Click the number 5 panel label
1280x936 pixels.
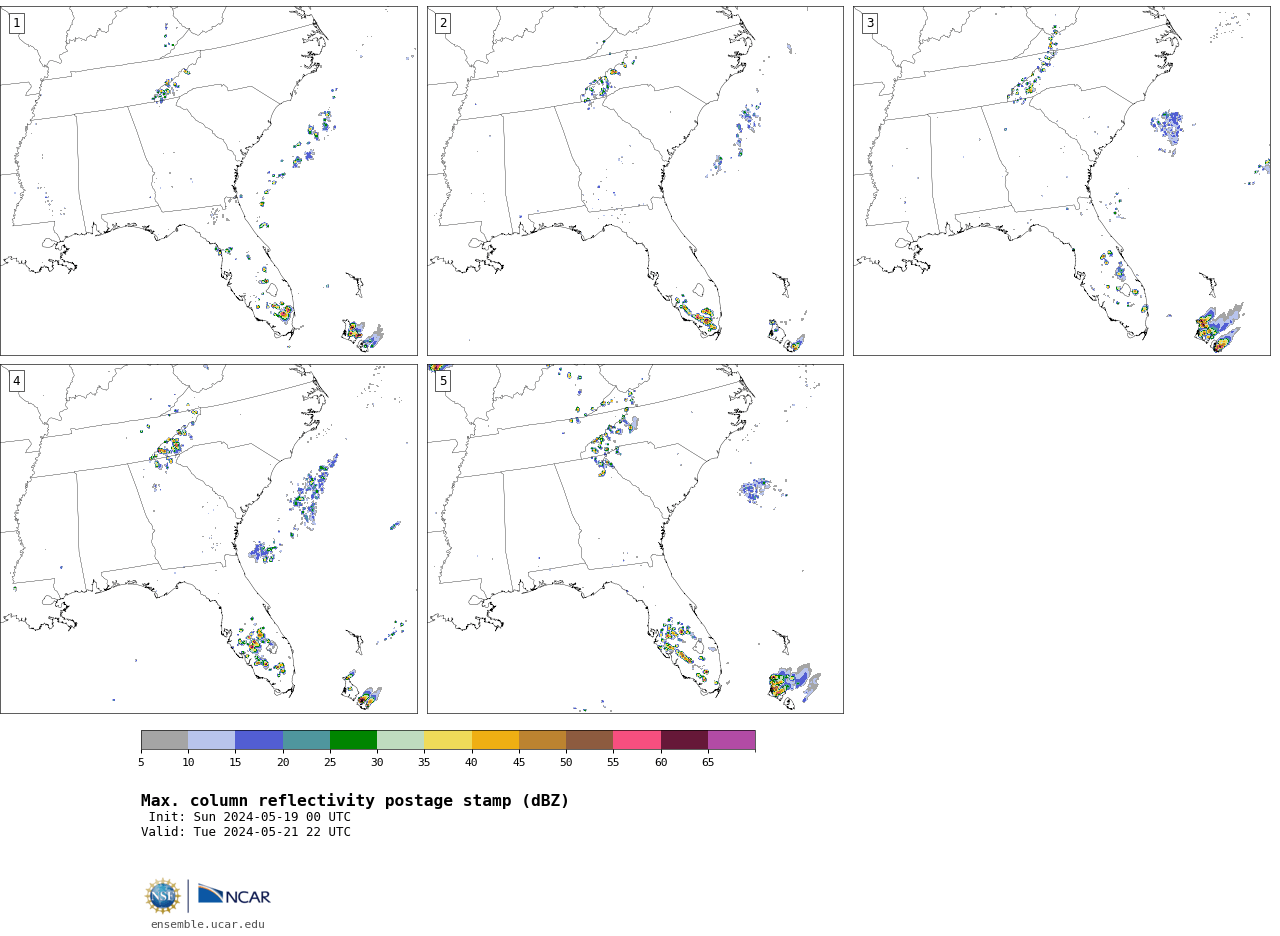tap(443, 381)
